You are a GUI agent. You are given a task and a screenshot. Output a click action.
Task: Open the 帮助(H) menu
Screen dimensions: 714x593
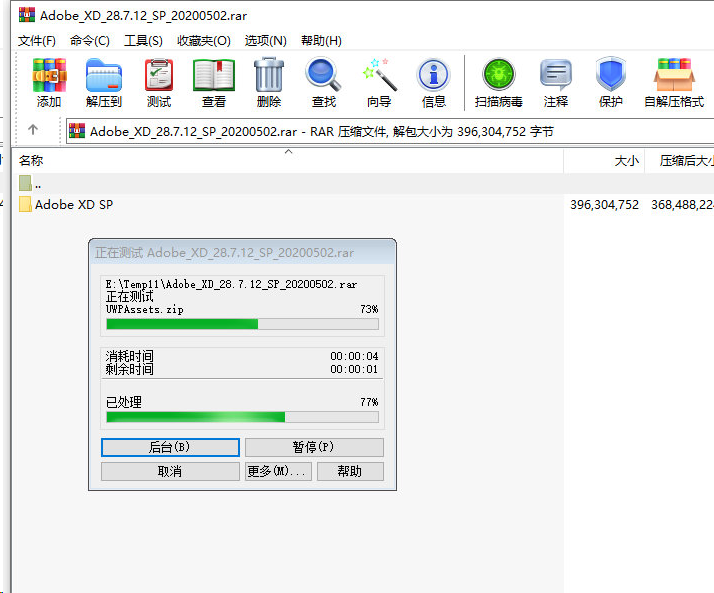(x=321, y=41)
